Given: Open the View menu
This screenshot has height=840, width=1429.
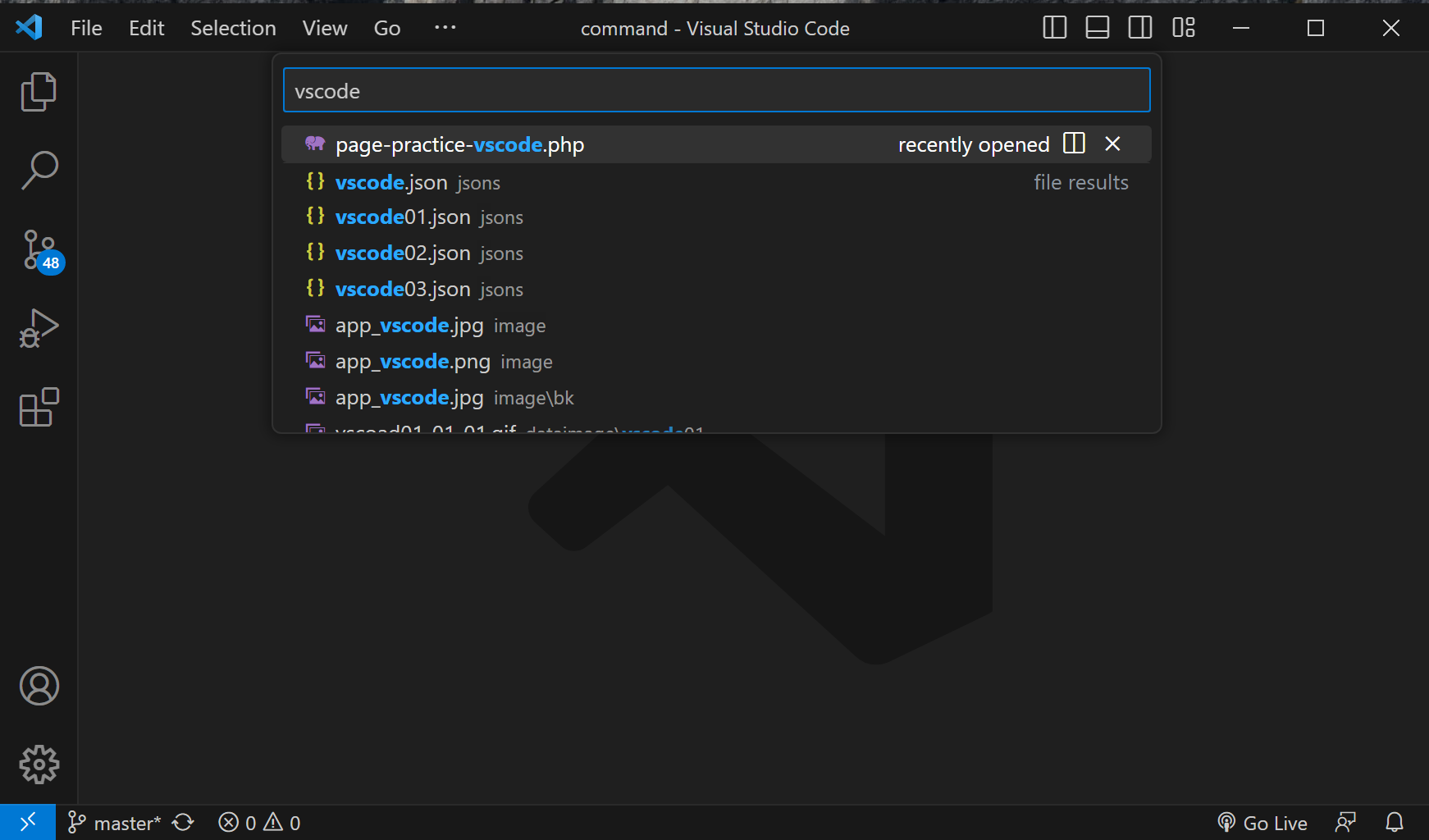Looking at the screenshot, I should click(x=324, y=27).
